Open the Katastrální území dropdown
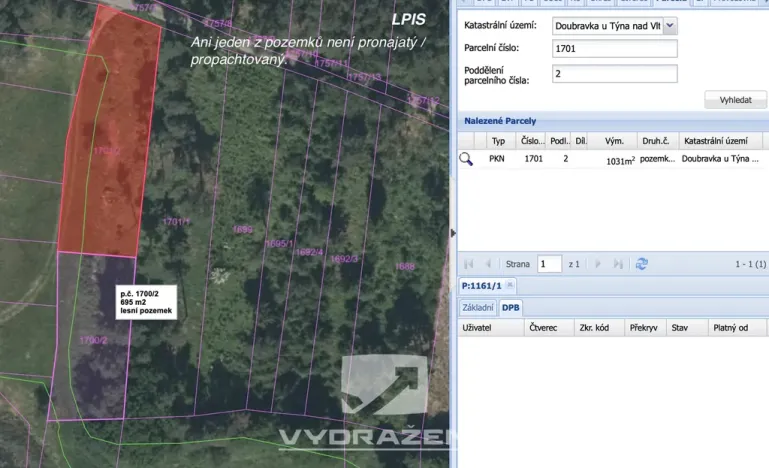This screenshot has height=468, width=769. click(670, 26)
